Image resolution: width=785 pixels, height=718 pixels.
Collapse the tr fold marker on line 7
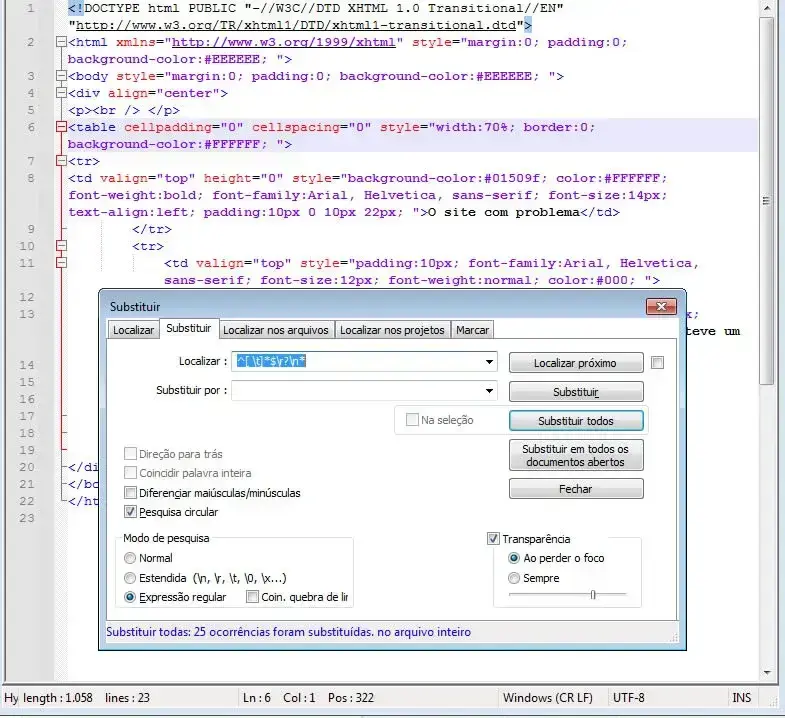point(61,161)
